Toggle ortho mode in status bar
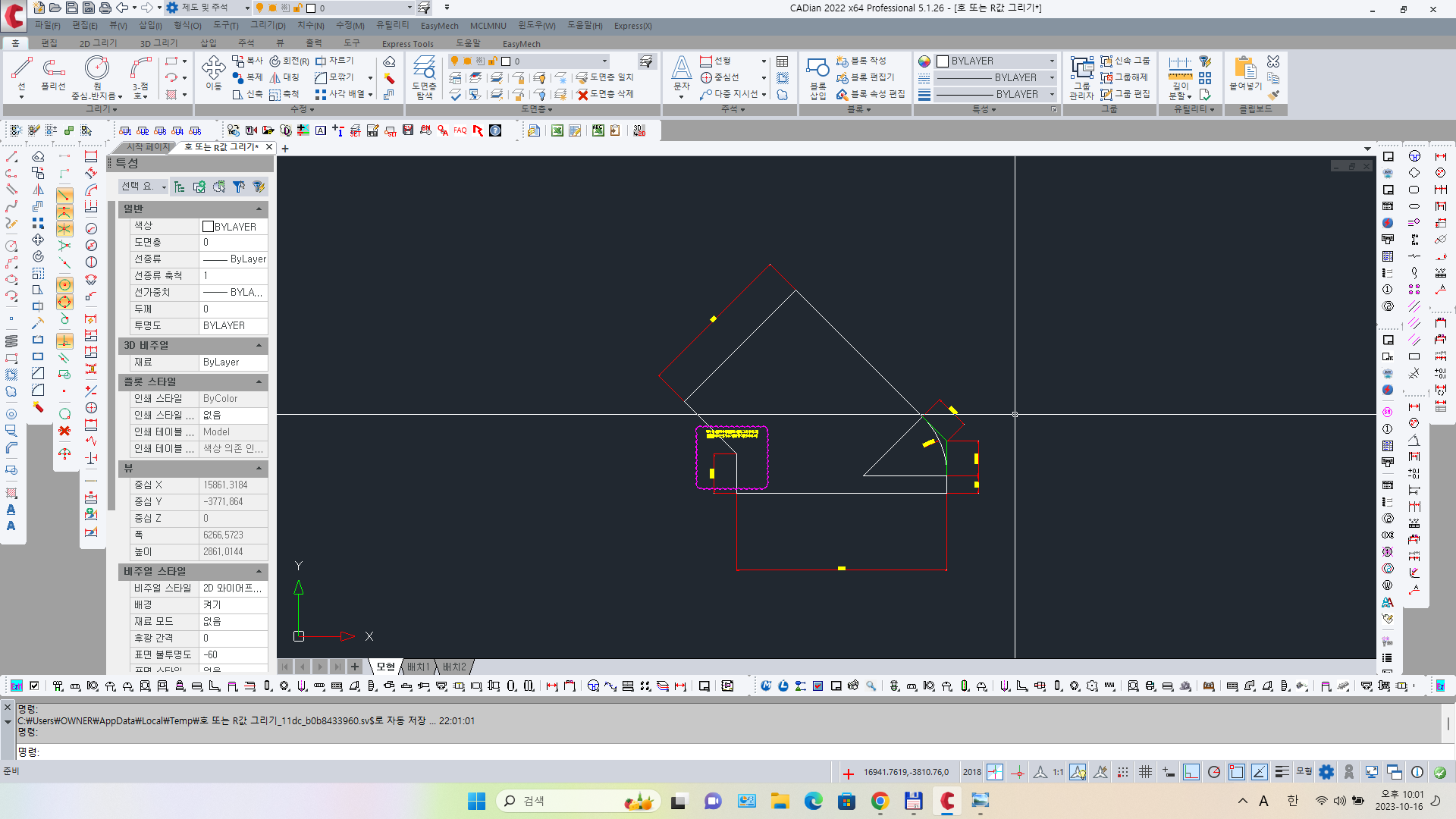Image resolution: width=1456 pixels, height=819 pixels. tap(1191, 772)
